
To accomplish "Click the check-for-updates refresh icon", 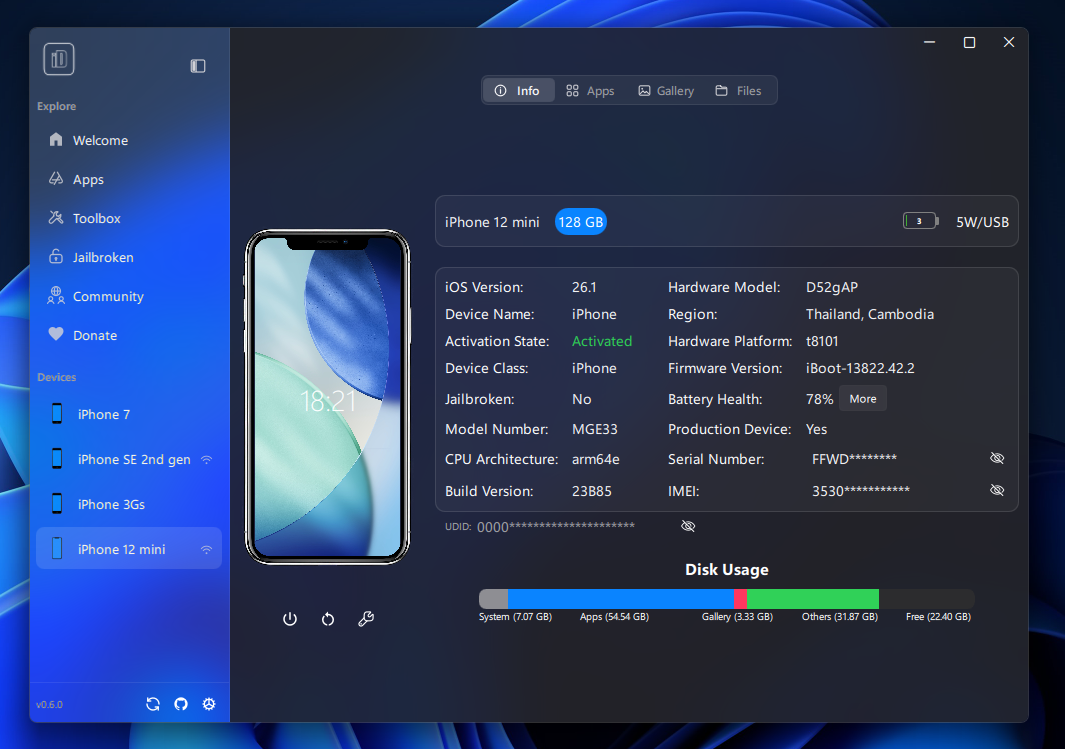I will pos(153,704).
